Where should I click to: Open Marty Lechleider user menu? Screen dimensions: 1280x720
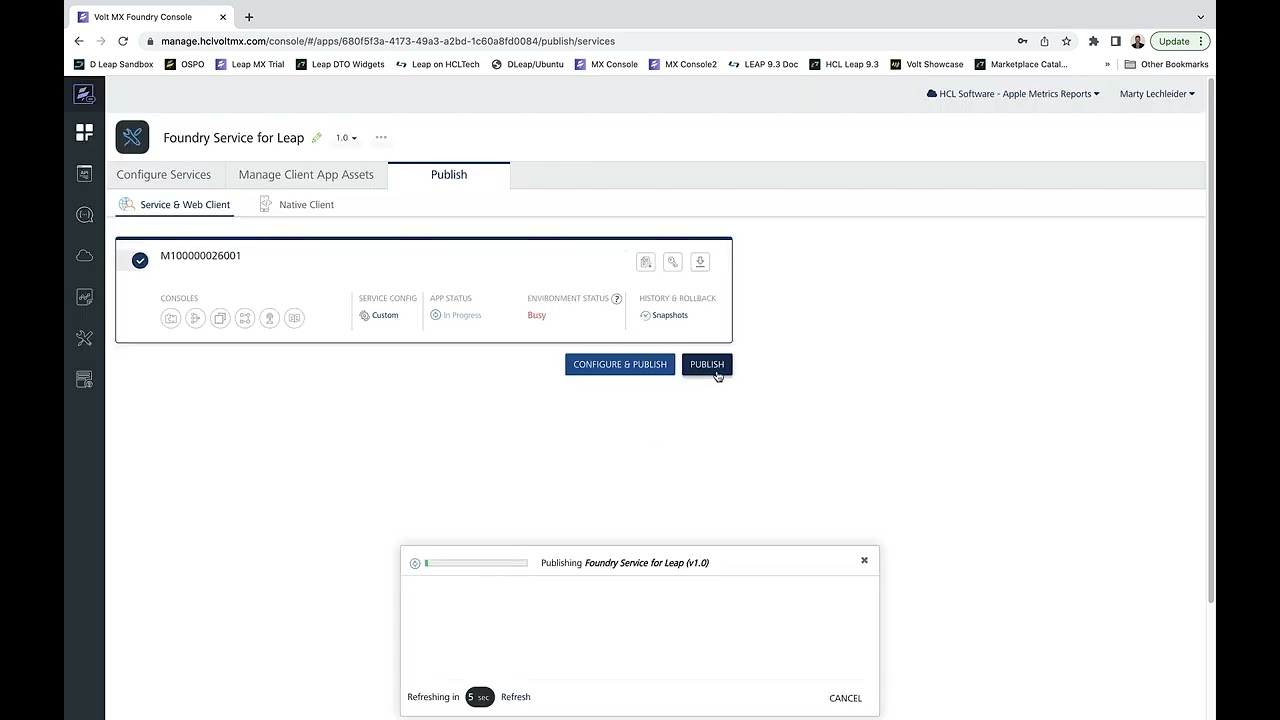[1157, 94]
